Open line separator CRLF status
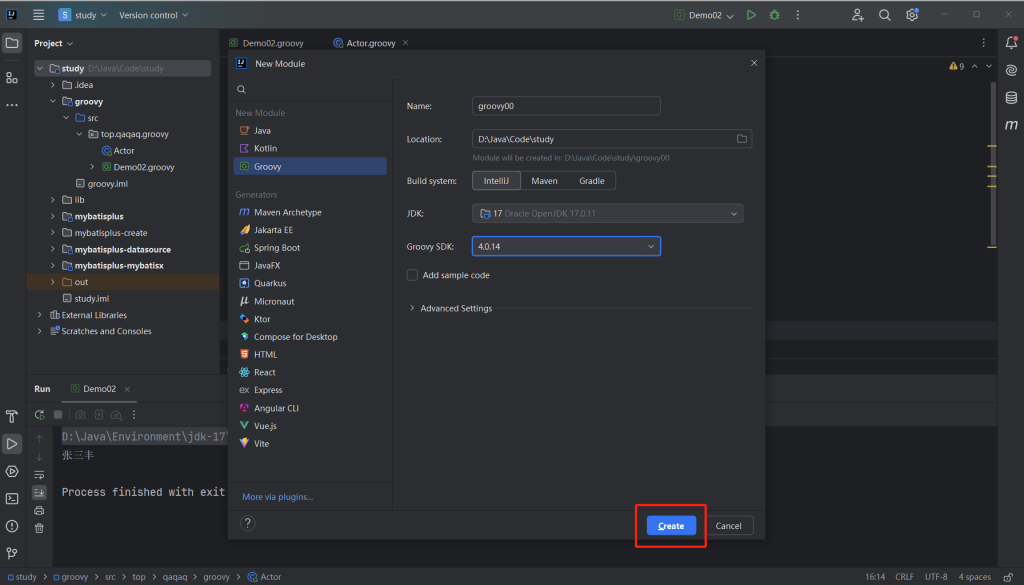The width and height of the screenshot is (1024, 585). (904, 577)
